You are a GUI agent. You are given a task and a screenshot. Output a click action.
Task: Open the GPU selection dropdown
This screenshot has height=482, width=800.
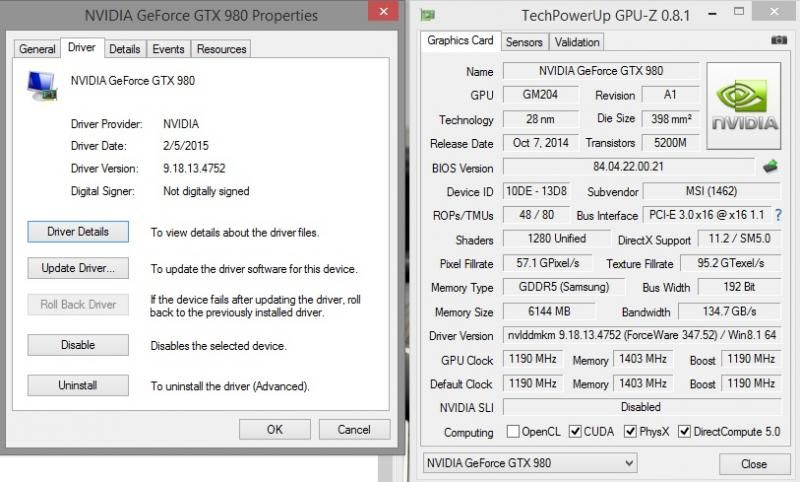coord(530,463)
